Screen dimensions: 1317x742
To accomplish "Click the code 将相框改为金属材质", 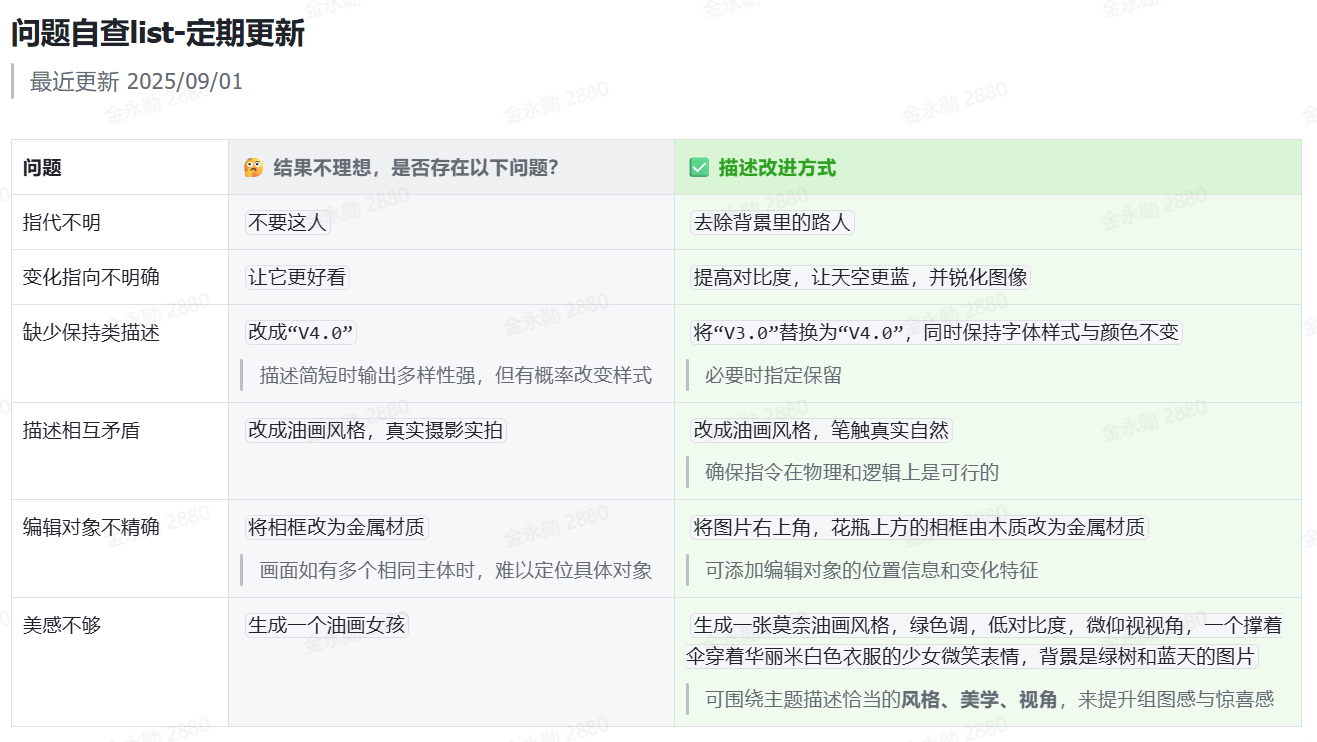I will (x=336, y=527).
